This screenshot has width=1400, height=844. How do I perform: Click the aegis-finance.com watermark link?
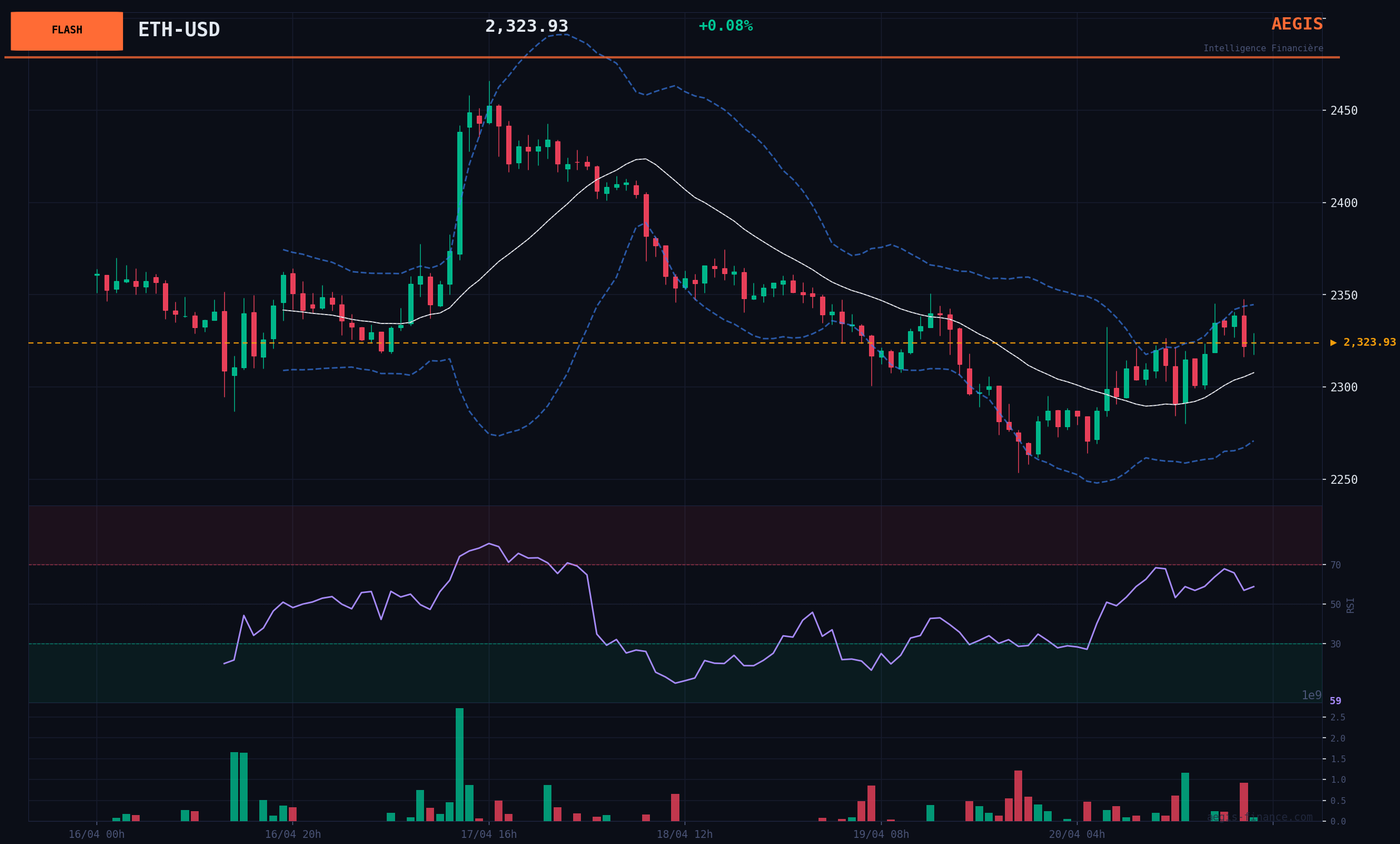point(1259,817)
